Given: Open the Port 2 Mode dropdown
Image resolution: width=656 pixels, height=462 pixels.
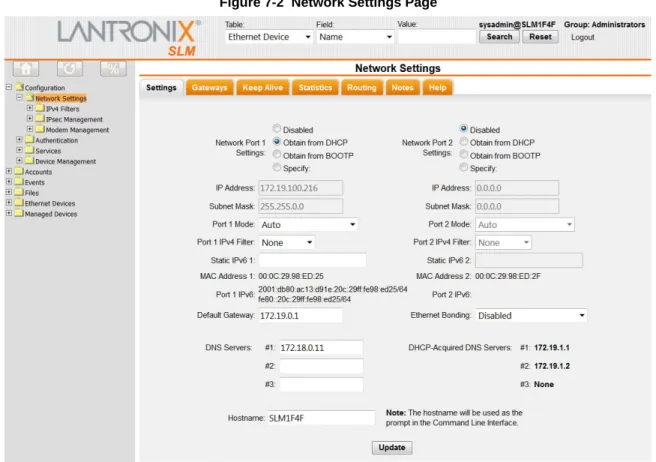Looking at the screenshot, I should (x=525, y=225).
